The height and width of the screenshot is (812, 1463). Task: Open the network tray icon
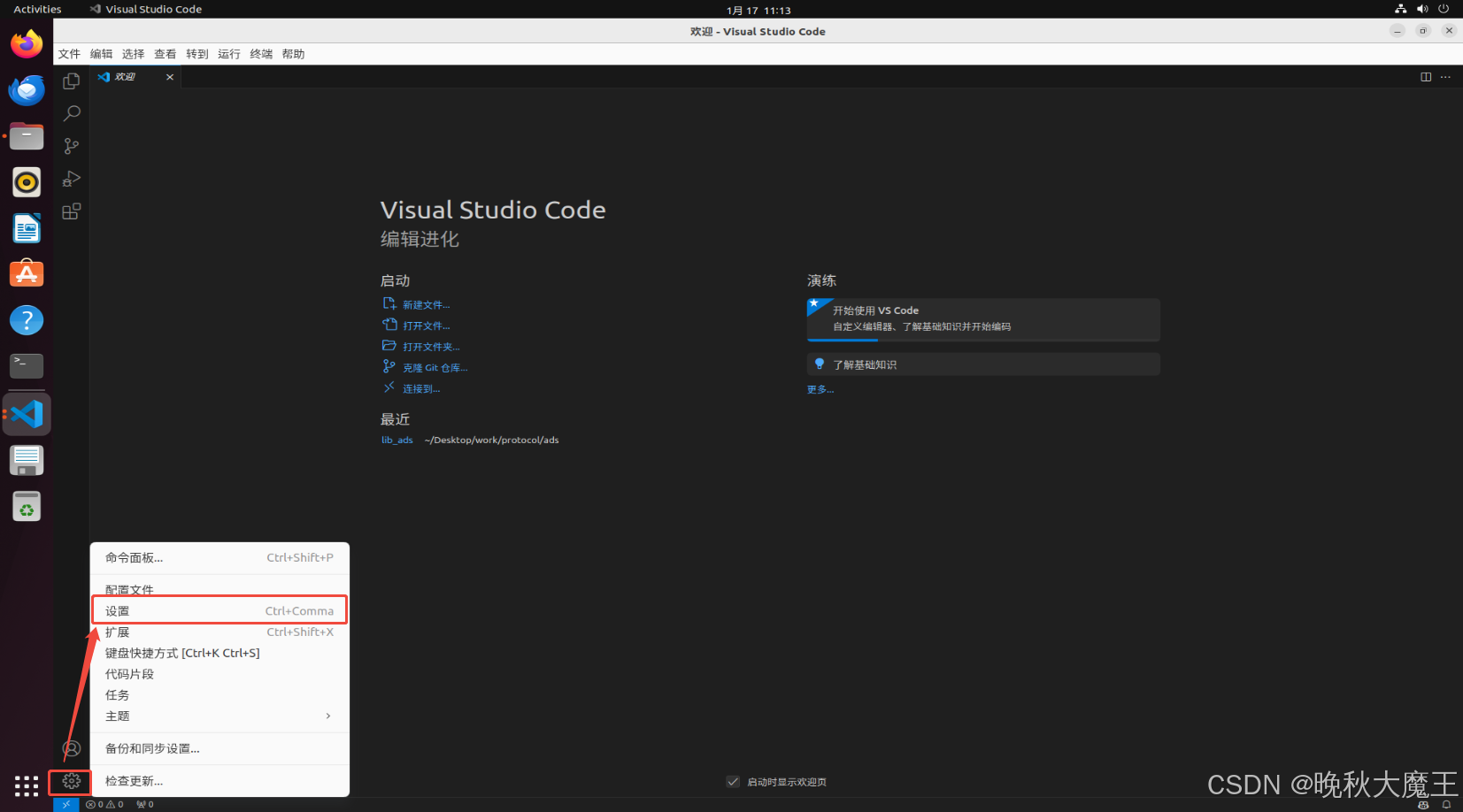coord(1400,9)
